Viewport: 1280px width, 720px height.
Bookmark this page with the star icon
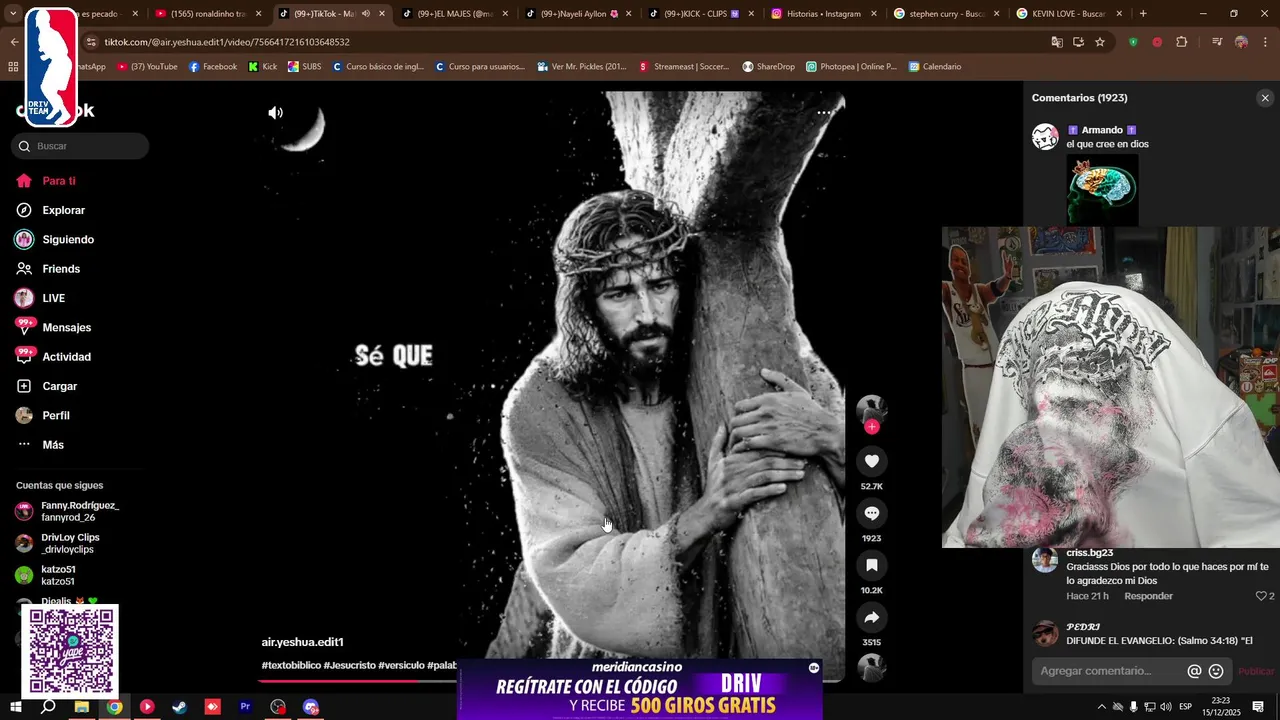point(1100,42)
